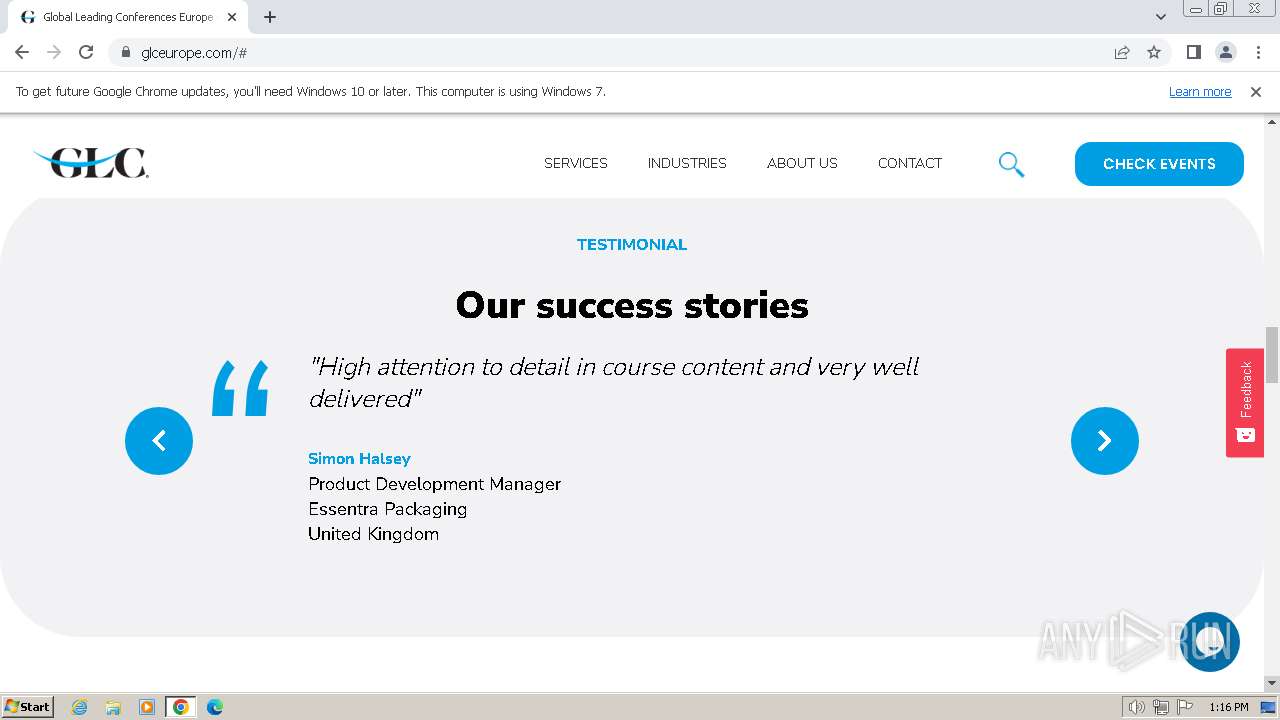Dismiss the Chrome update notification bar
This screenshot has height=720, width=1280.
[1256, 92]
